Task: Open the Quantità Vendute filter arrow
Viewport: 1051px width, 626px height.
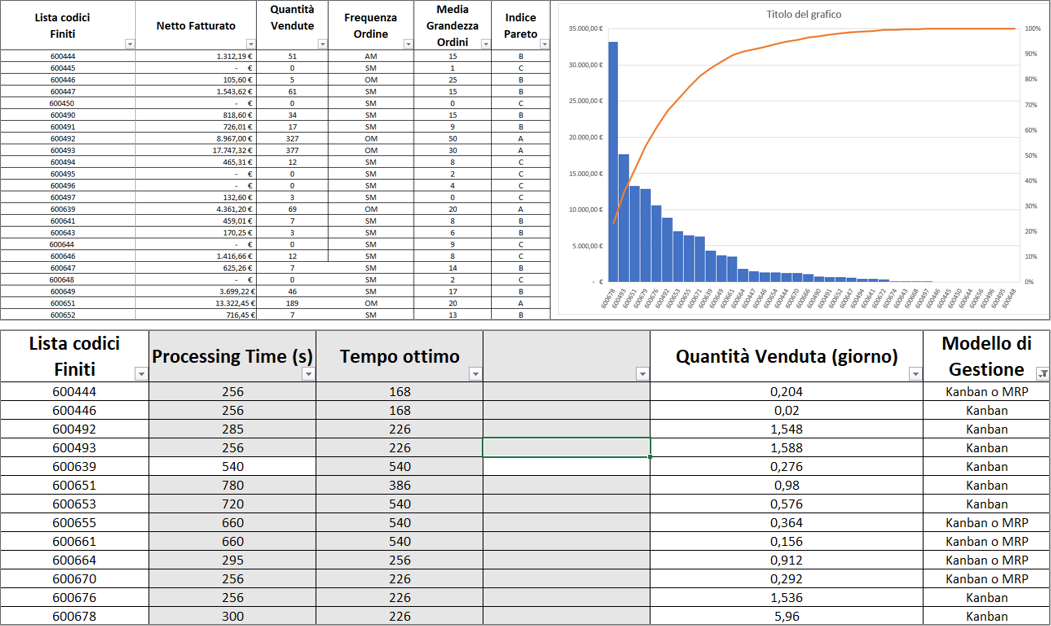Action: pyautogui.click(x=322, y=44)
